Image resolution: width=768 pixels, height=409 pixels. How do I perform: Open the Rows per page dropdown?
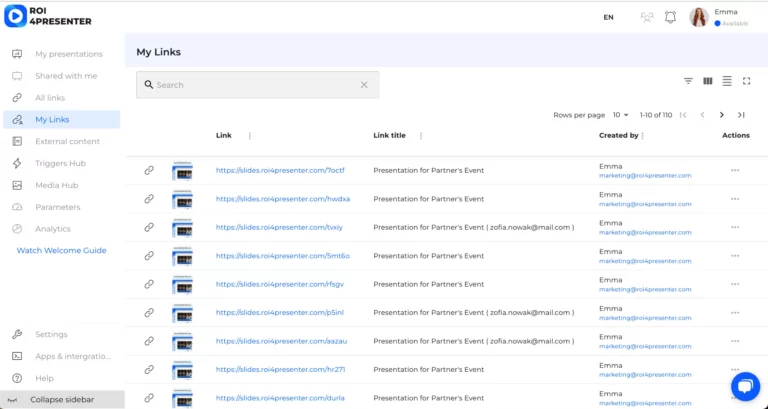(x=621, y=115)
